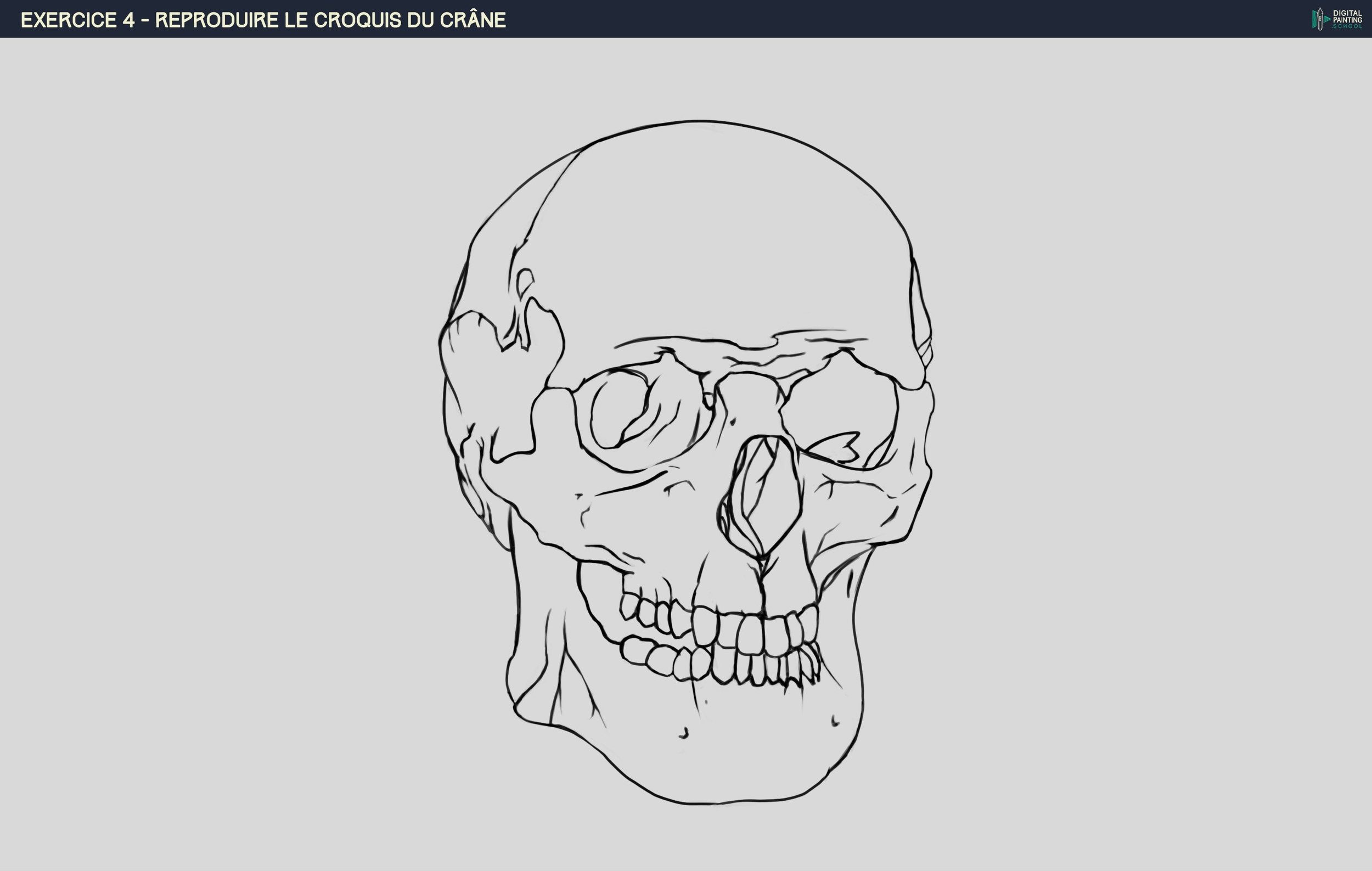This screenshot has width=1372, height=871.
Task: Click the stylus tip inside the logo
Action: pyautogui.click(x=1320, y=11)
